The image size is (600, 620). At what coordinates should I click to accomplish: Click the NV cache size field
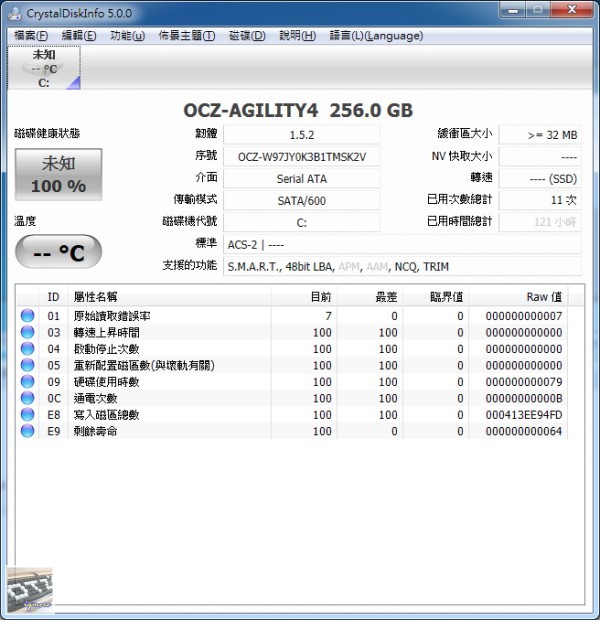[x=540, y=157]
